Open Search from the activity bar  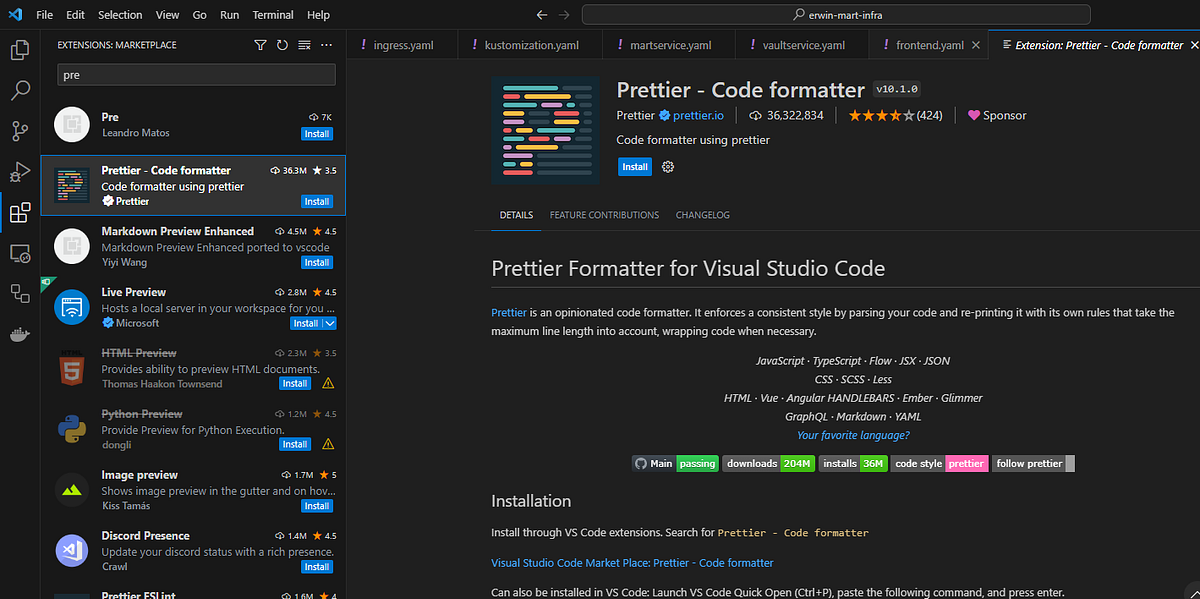20,90
